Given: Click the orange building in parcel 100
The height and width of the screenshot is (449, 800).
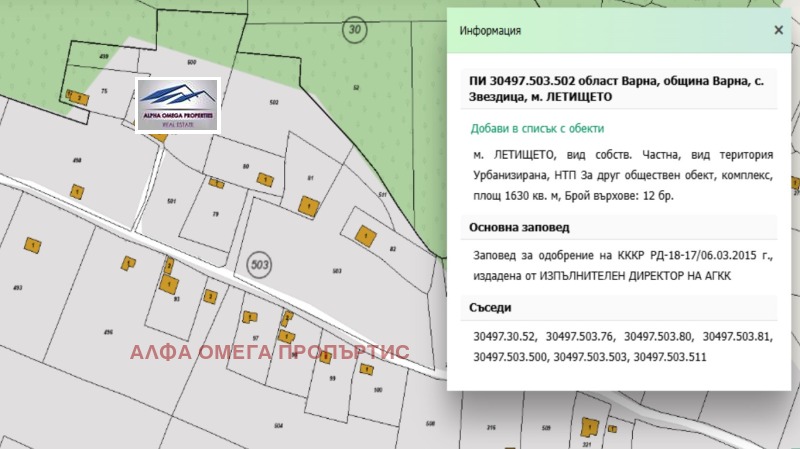Looking at the screenshot, I should coord(366,369).
